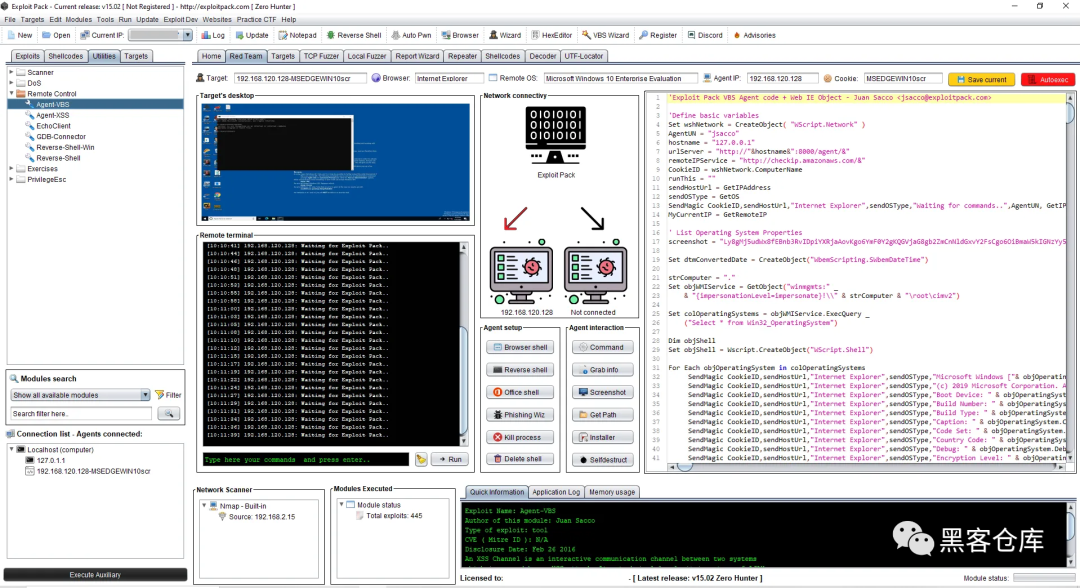The width and height of the screenshot is (1080, 588).
Task: Select EchoClient in the tree
Action: point(53,126)
